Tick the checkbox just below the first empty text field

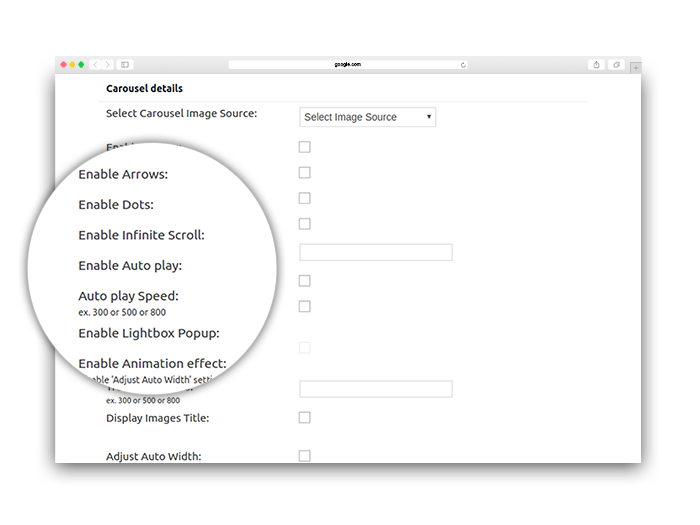click(304, 281)
